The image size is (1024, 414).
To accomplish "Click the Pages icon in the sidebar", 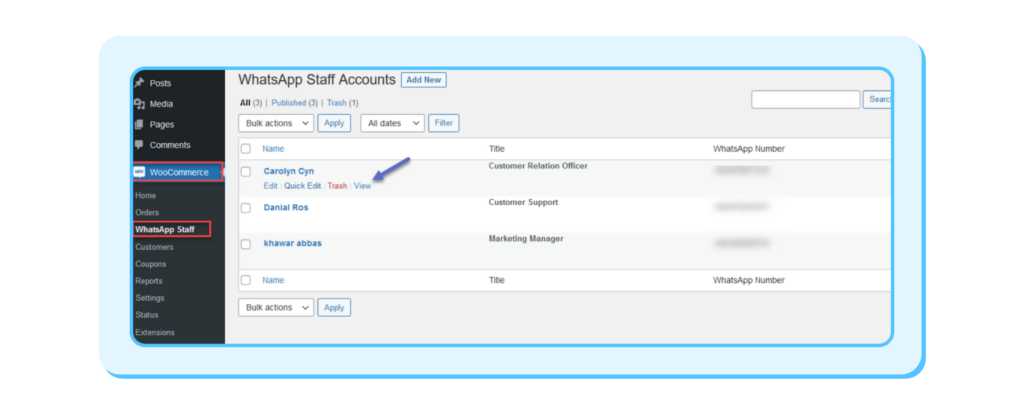I will 139,124.
